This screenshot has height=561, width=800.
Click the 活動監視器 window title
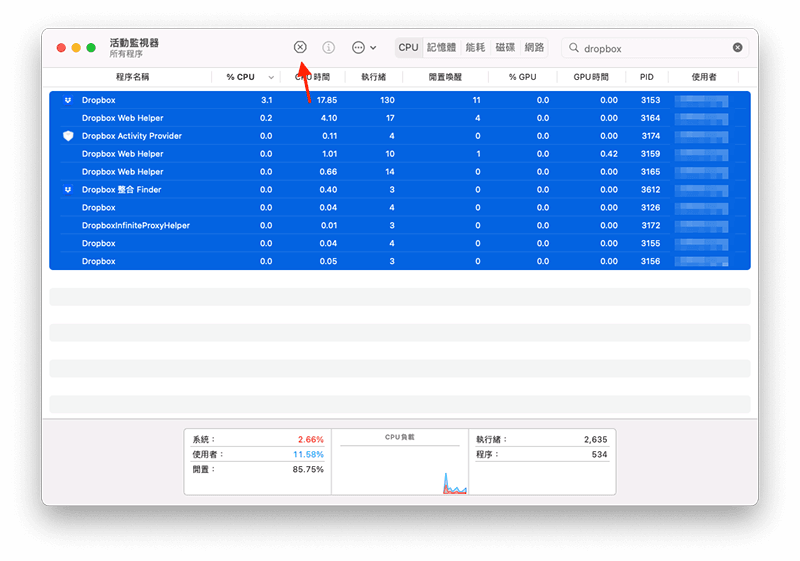(134, 43)
